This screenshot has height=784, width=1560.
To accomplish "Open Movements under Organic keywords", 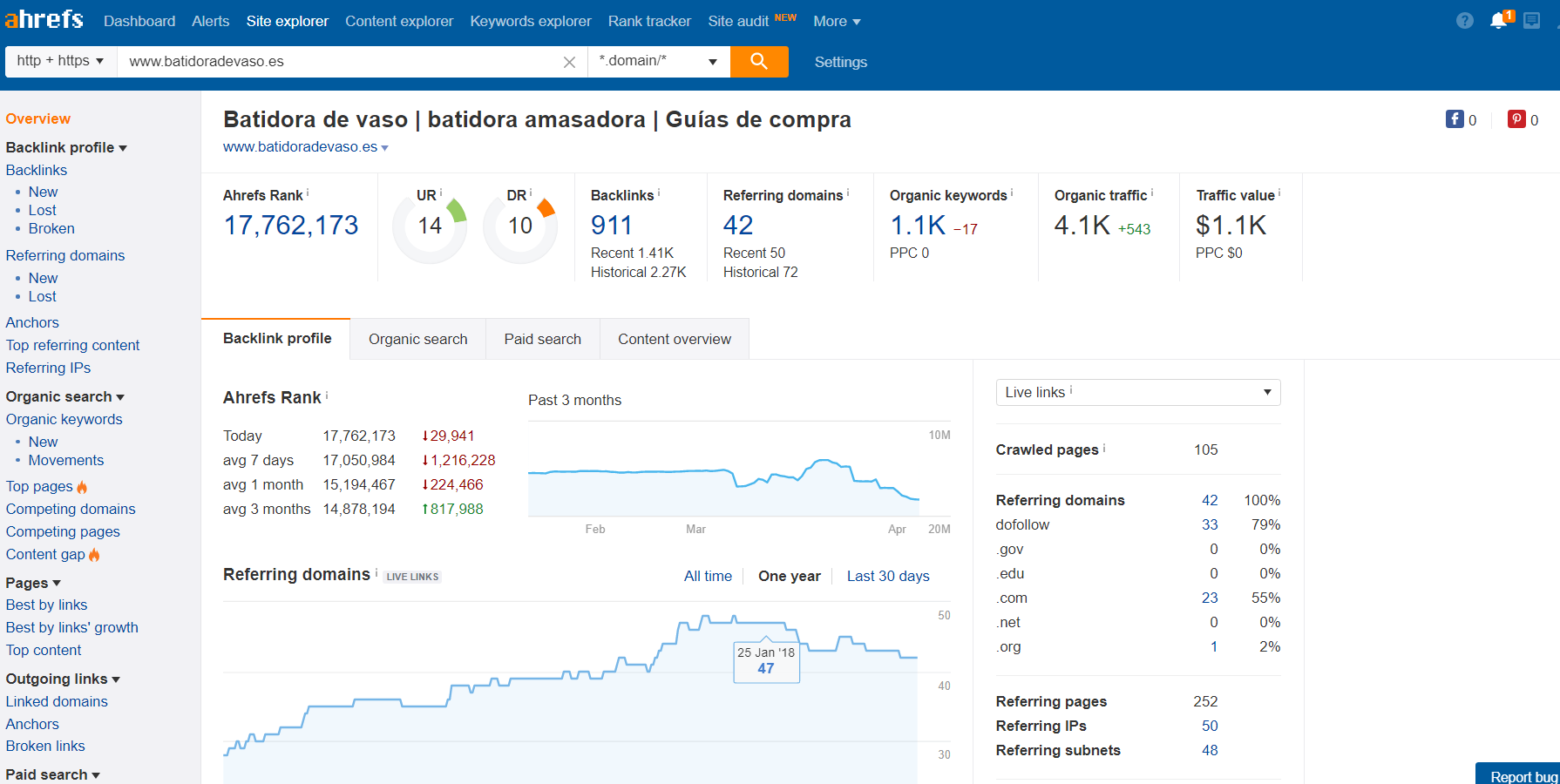I will tap(66, 460).
